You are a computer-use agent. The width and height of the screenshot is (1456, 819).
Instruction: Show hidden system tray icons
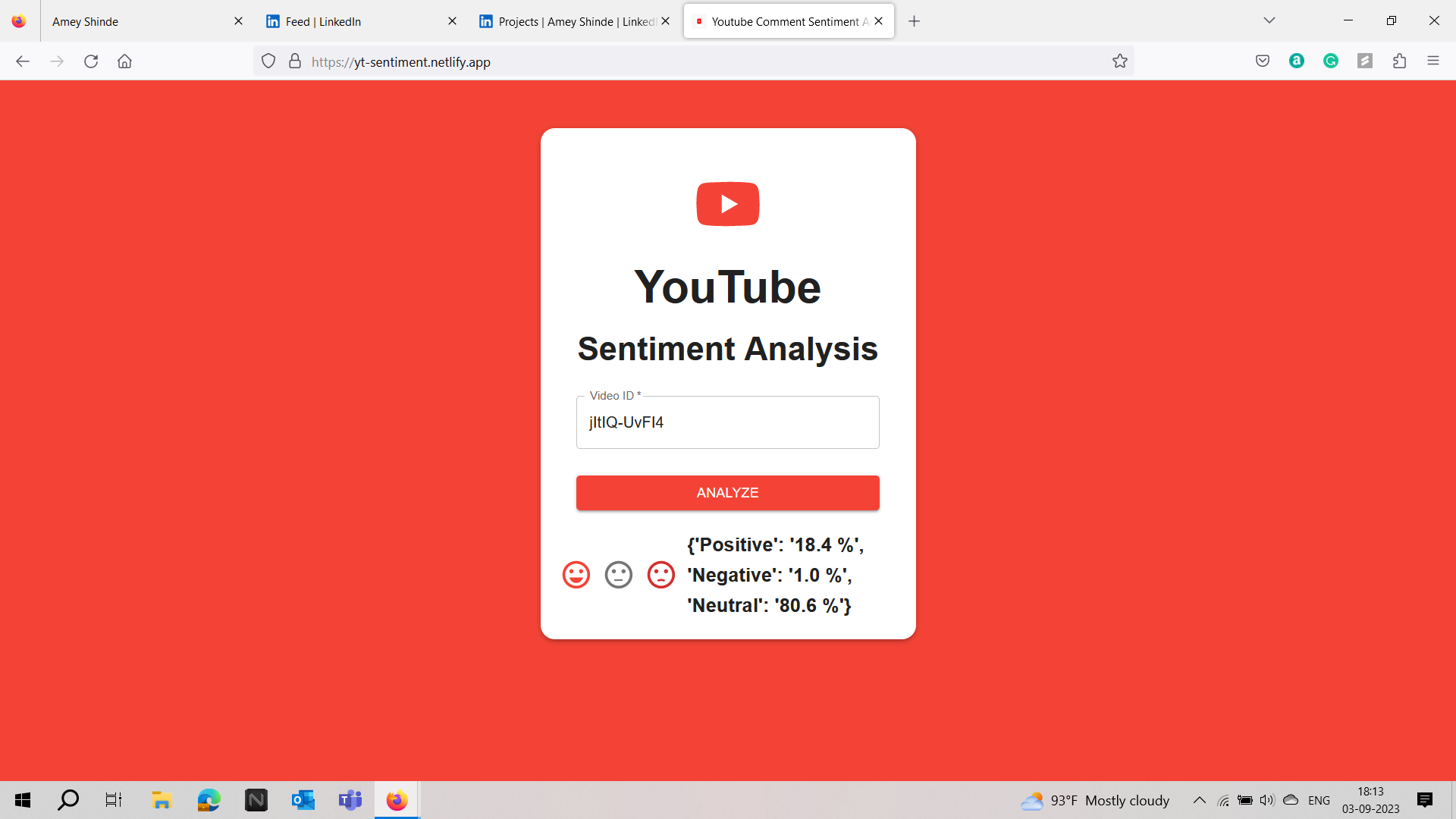(1200, 800)
